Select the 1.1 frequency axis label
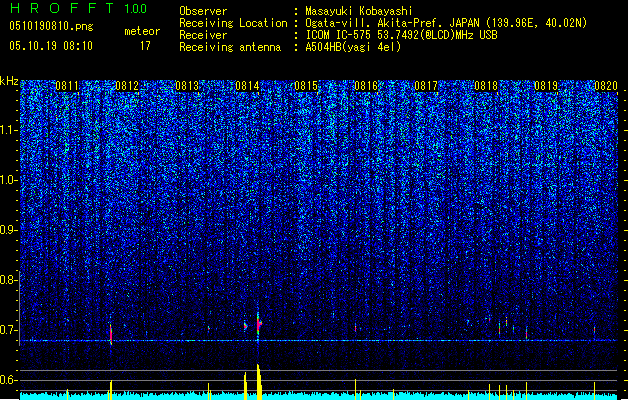The image size is (629, 400). tap(9, 130)
